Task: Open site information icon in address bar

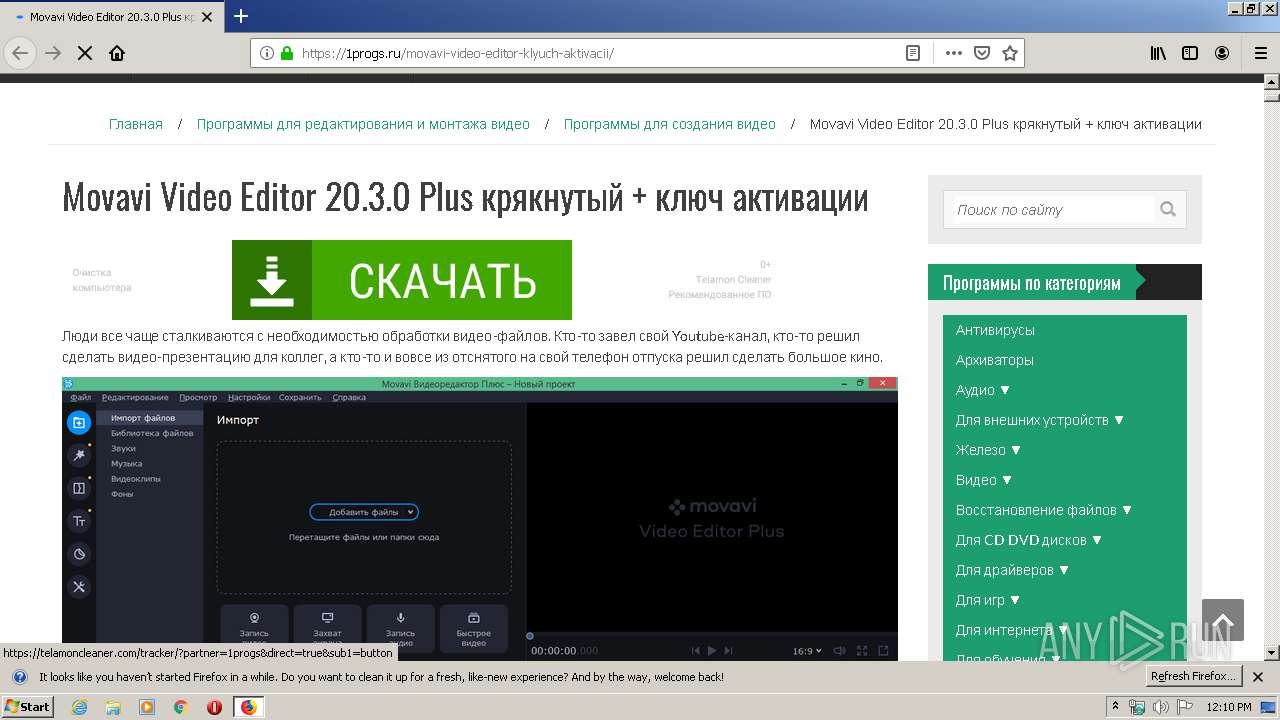Action: click(267, 53)
